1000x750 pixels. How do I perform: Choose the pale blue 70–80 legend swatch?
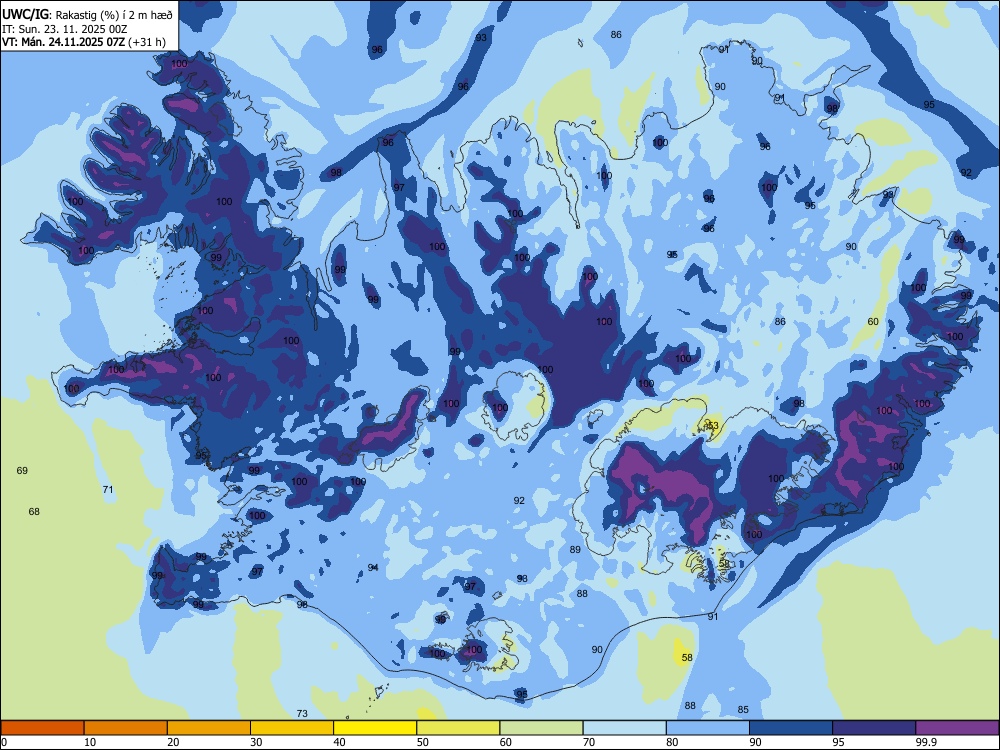(625, 728)
